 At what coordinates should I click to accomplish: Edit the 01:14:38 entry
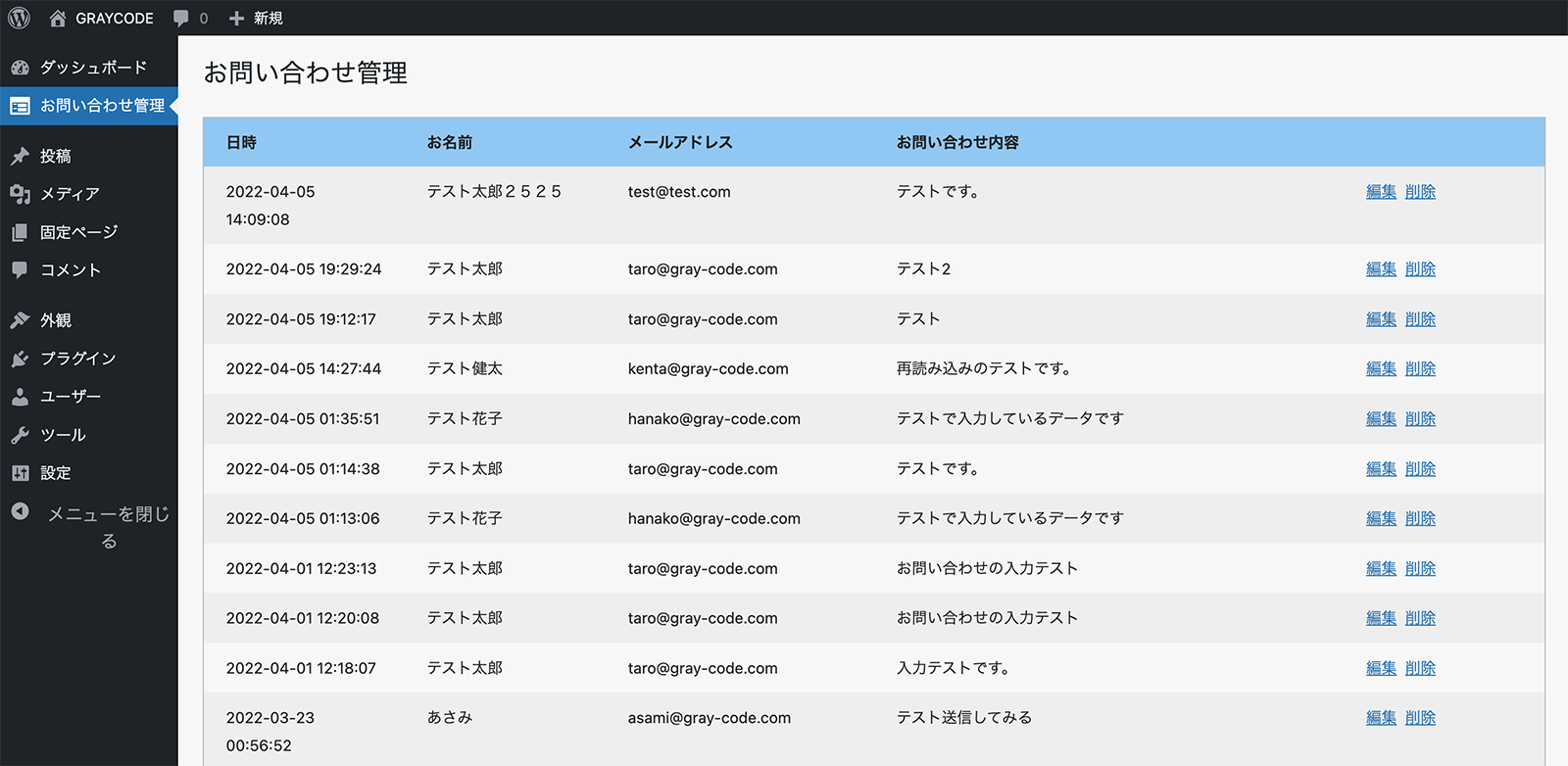(1381, 469)
